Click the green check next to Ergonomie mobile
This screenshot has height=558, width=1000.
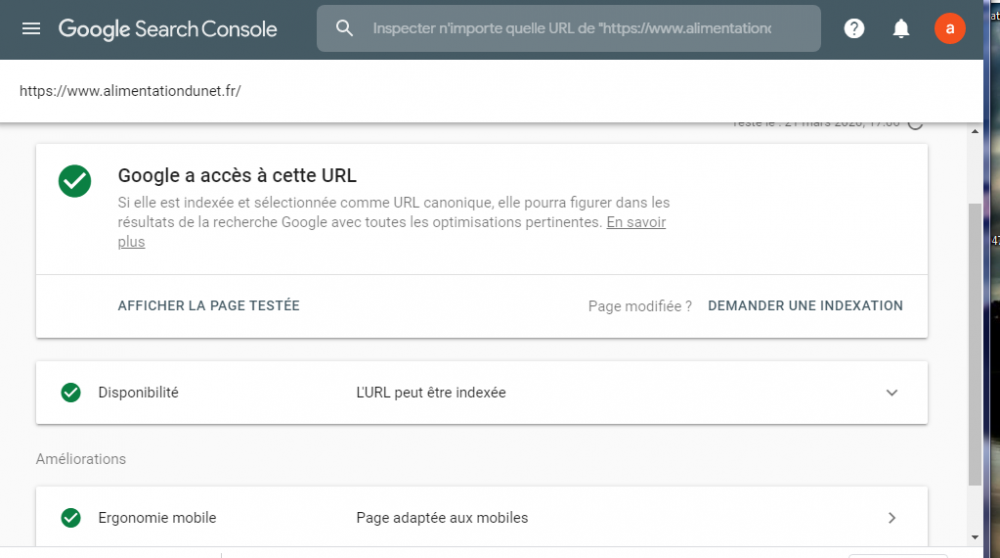tap(71, 518)
